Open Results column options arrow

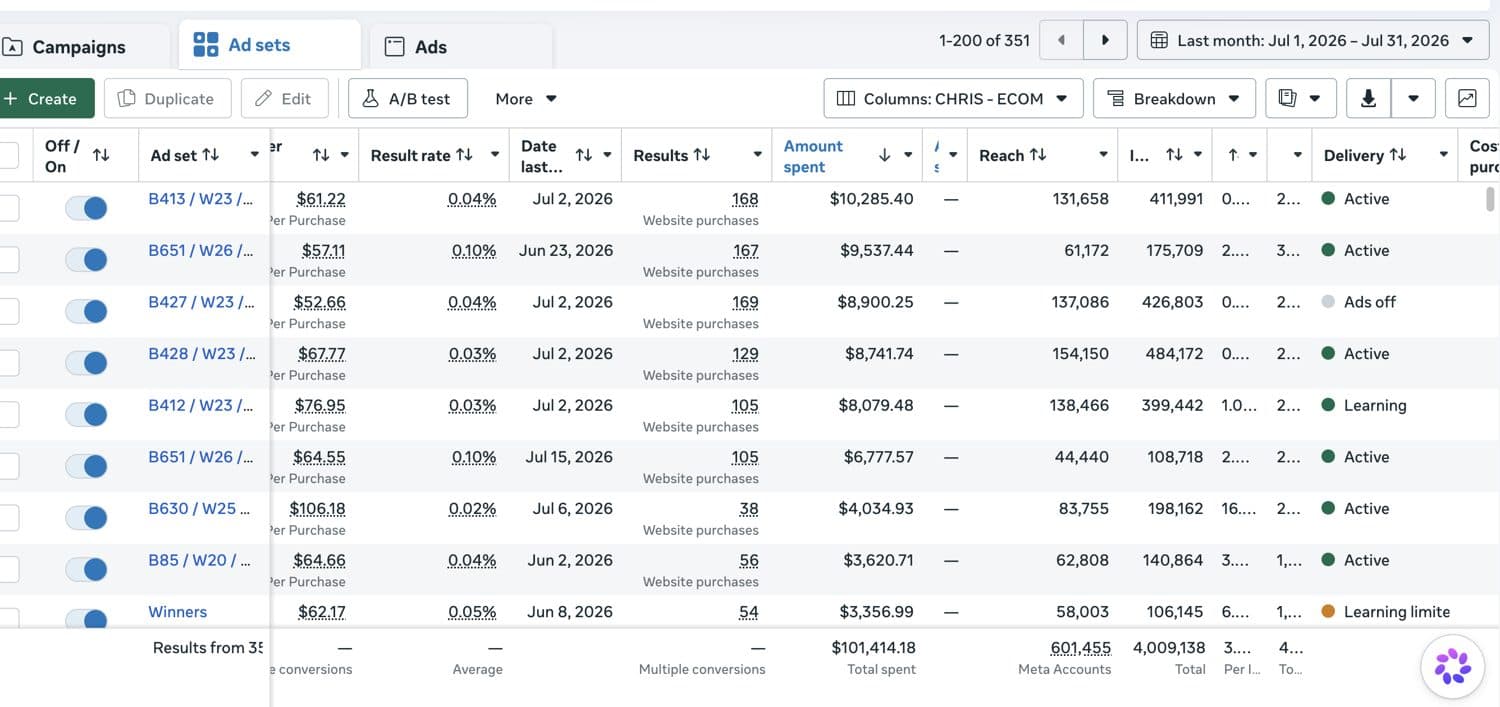(x=755, y=155)
